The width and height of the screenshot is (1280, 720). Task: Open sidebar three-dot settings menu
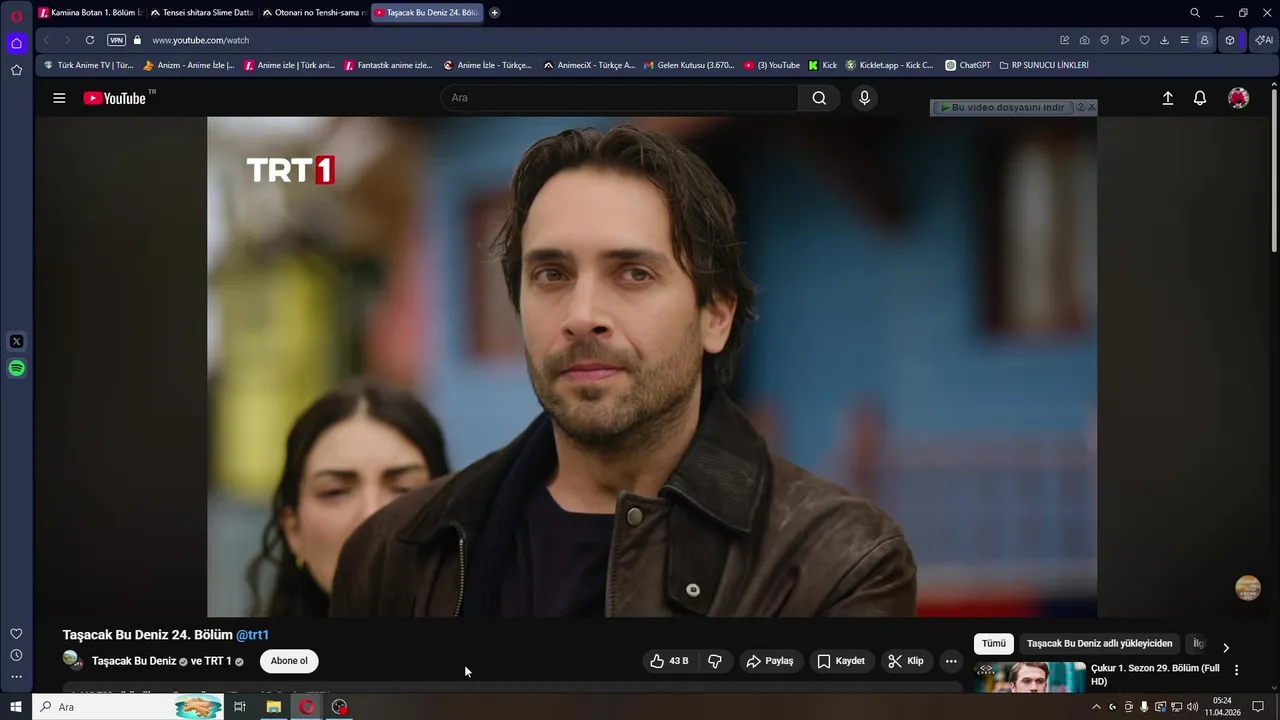click(16, 677)
